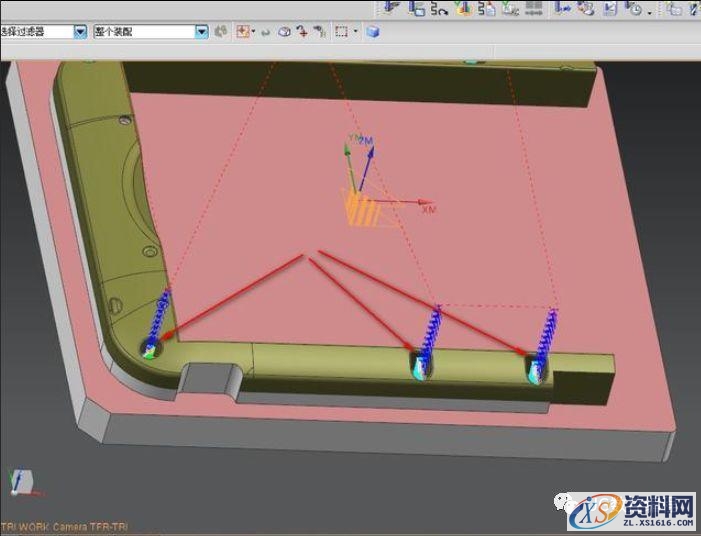Select the rightmost screw hole on part
This screenshot has width=701, height=536.
pyautogui.click(x=536, y=369)
